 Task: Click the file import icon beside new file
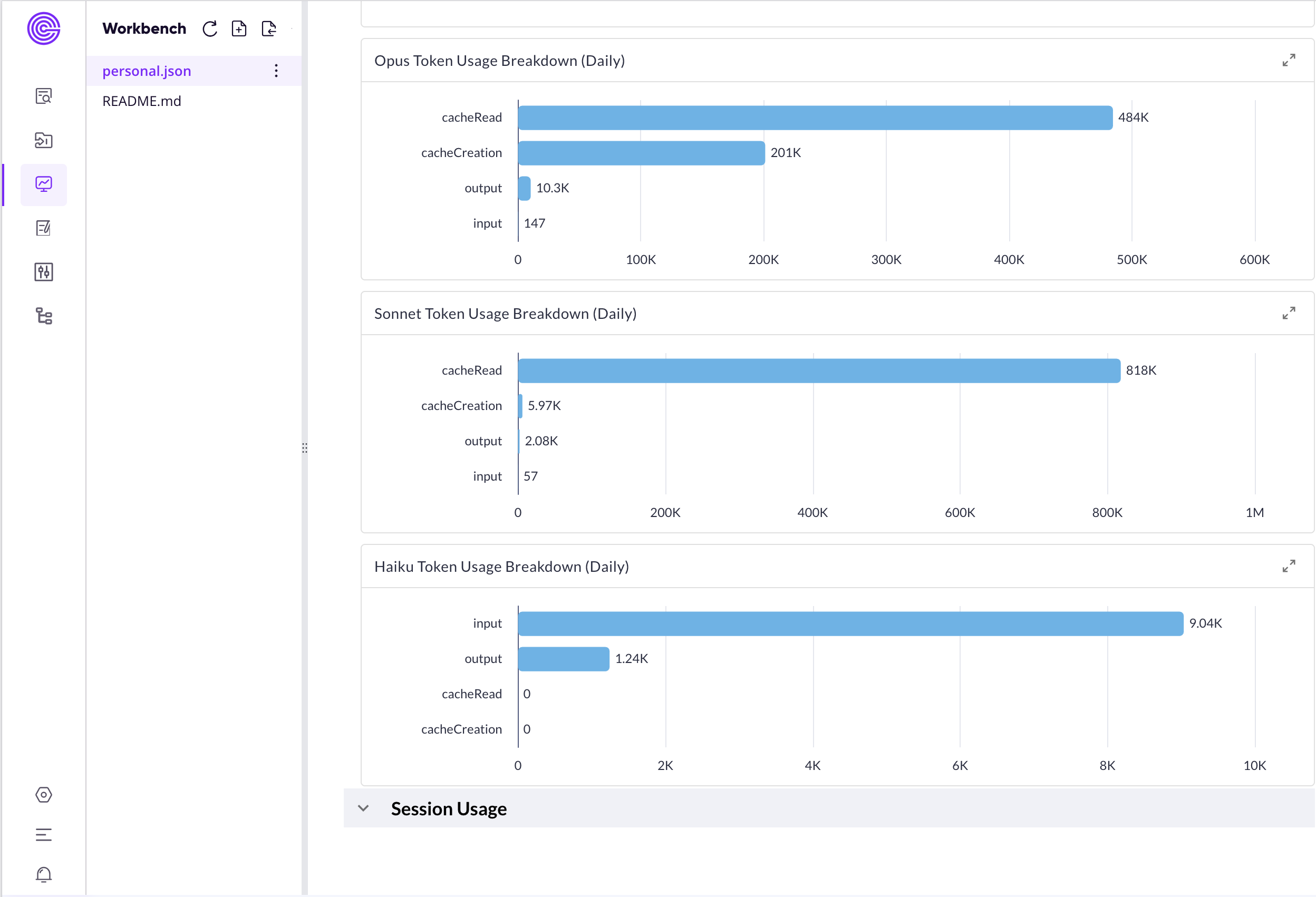coord(268,28)
